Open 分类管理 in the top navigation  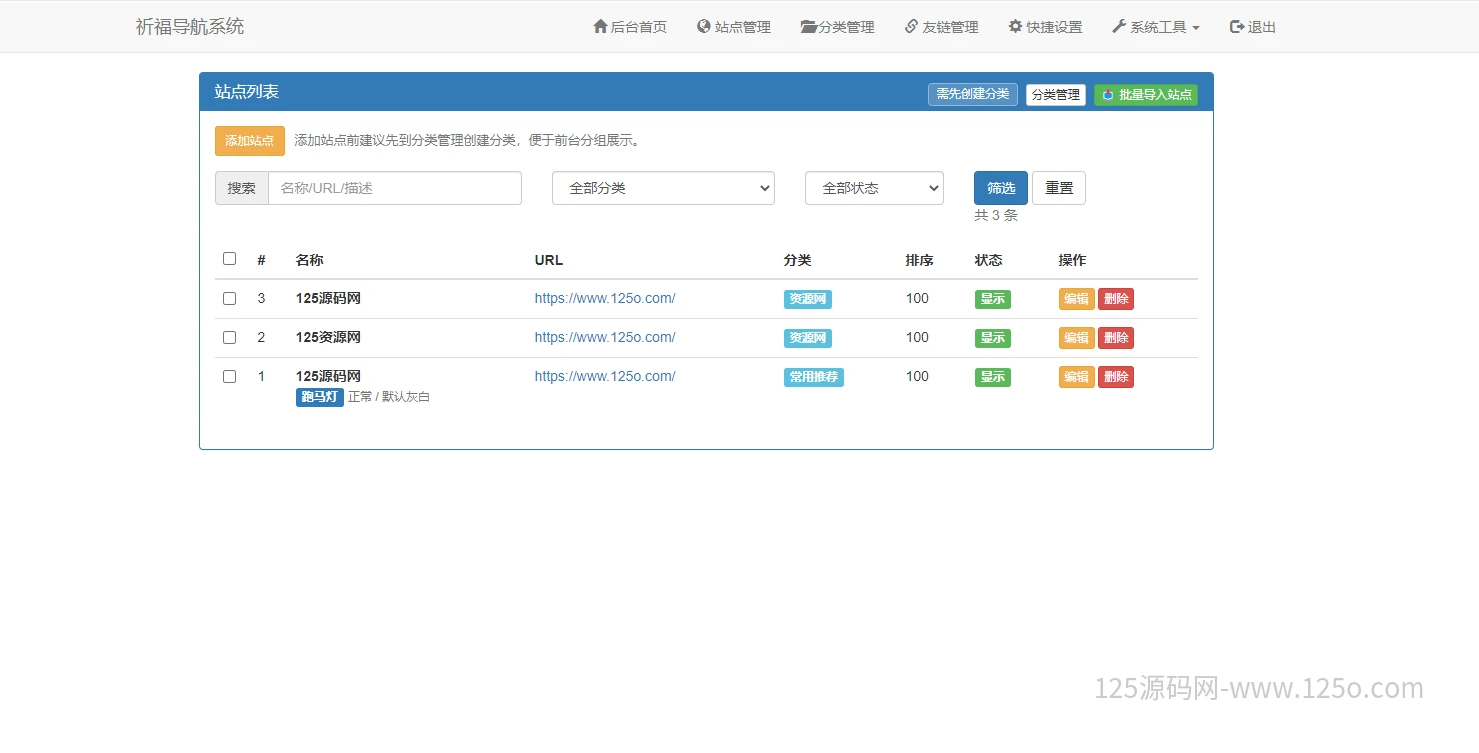tap(838, 27)
